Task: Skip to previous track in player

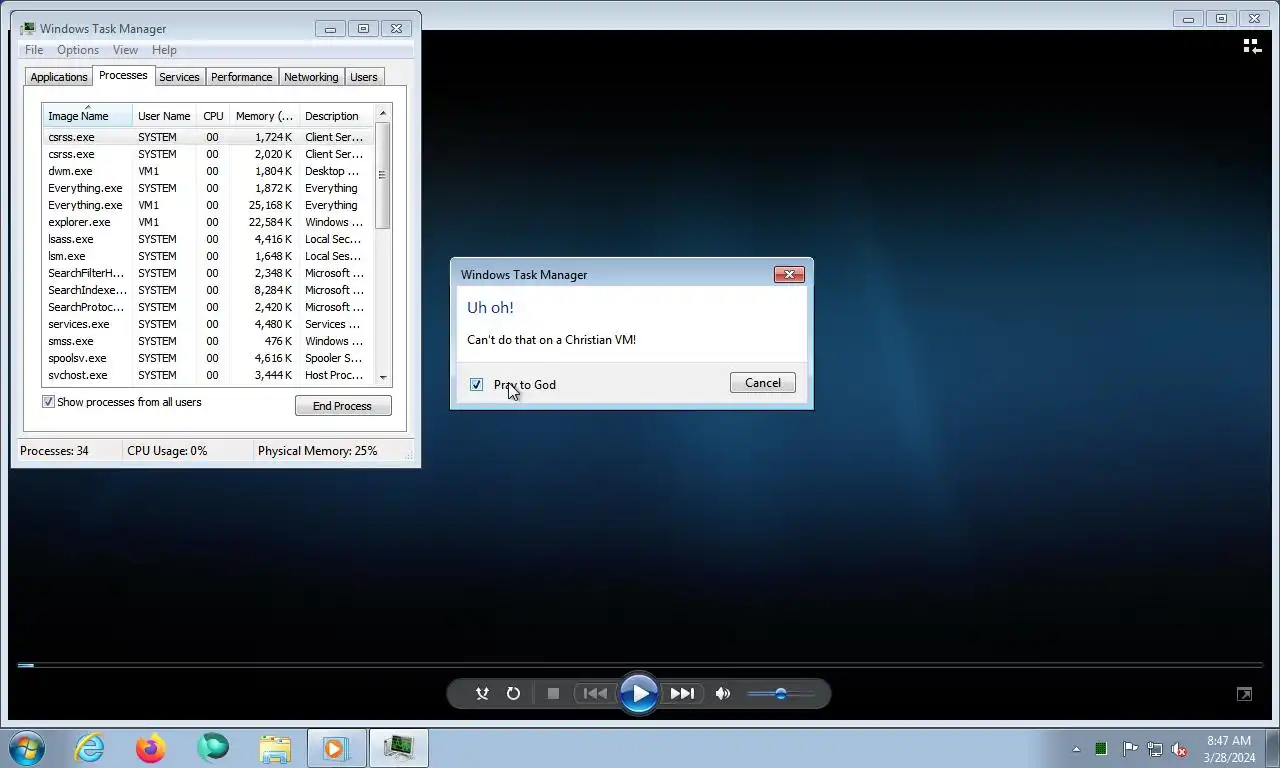Action: coord(595,693)
